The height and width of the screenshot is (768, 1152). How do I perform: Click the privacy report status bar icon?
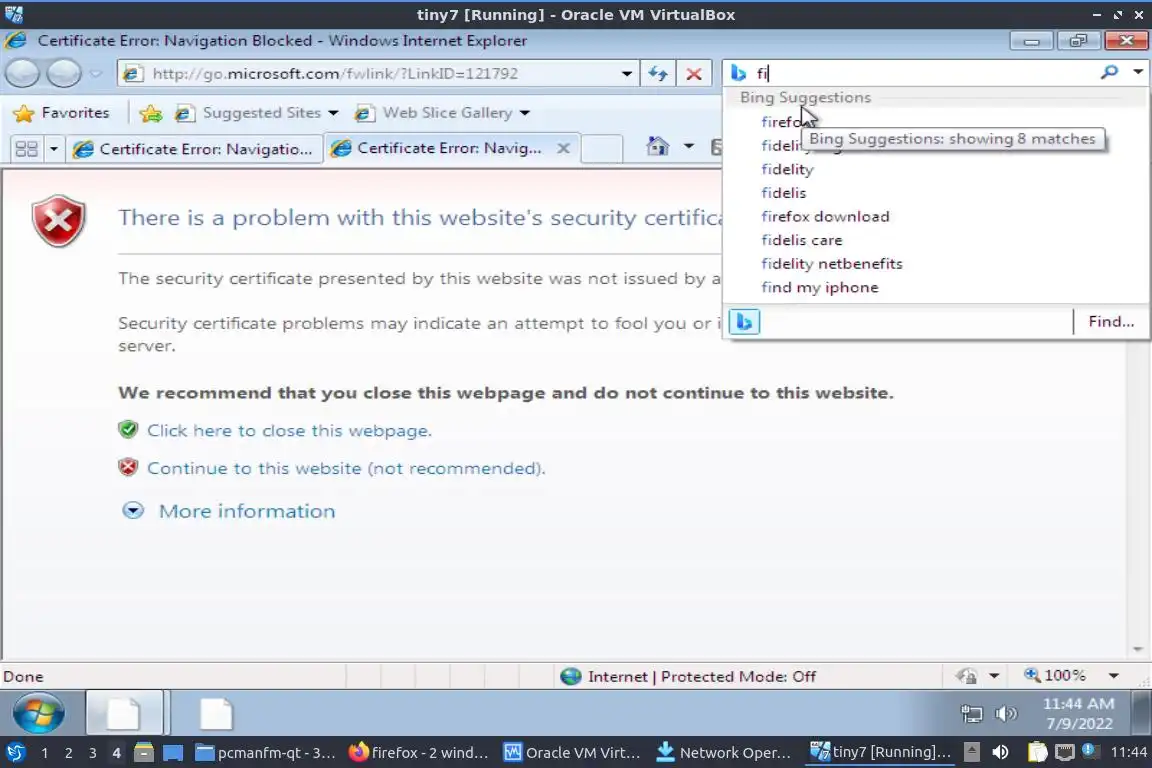(x=967, y=675)
